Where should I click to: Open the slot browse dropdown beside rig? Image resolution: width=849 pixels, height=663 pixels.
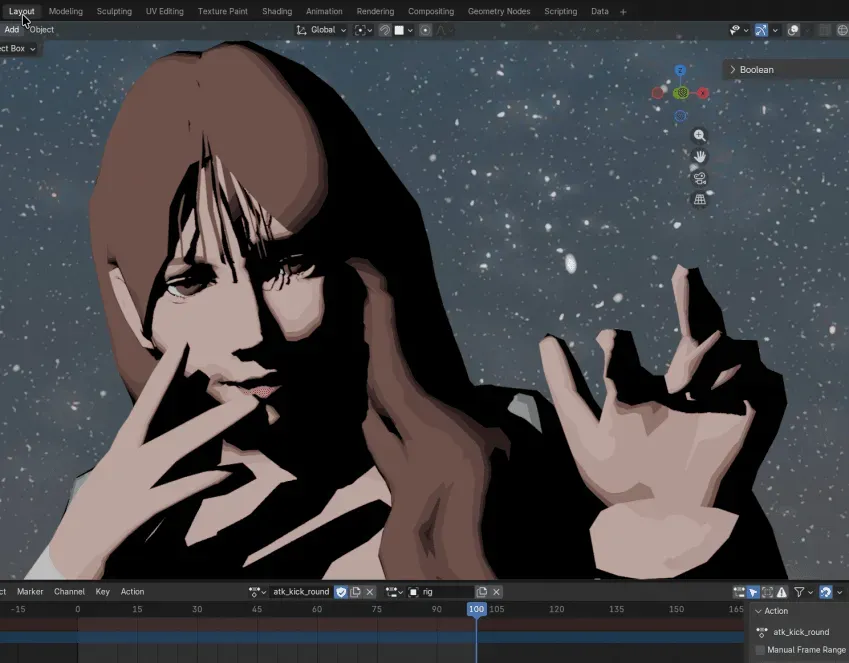[395, 592]
